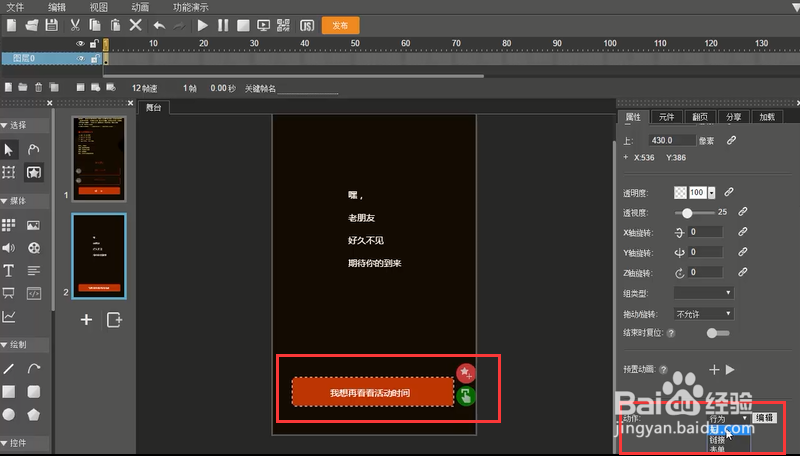The image size is (800, 456).
Task: Cut selection with scissors icon
Action: click(x=75, y=25)
